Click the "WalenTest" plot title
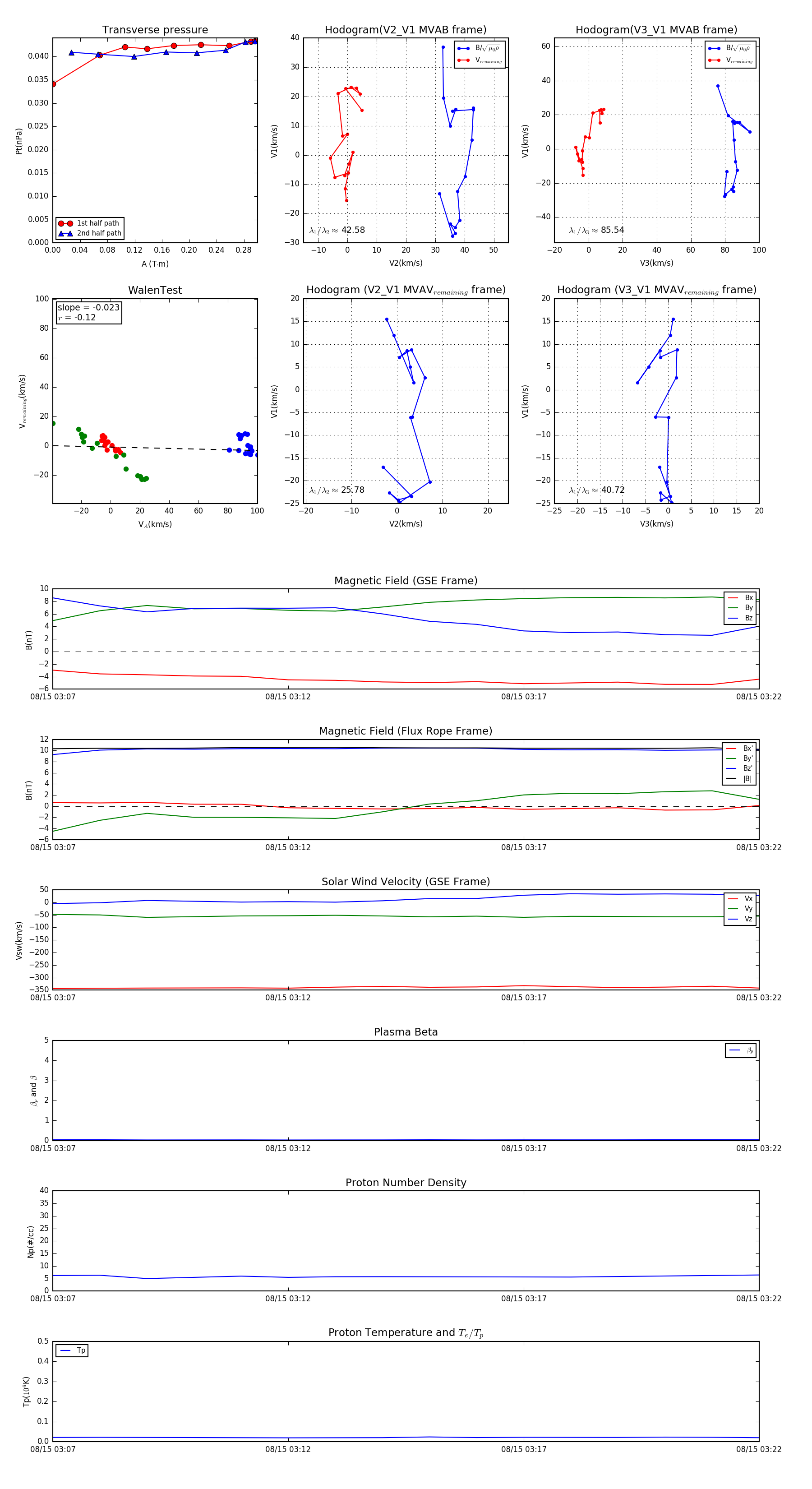812x1489 pixels. pos(155,290)
